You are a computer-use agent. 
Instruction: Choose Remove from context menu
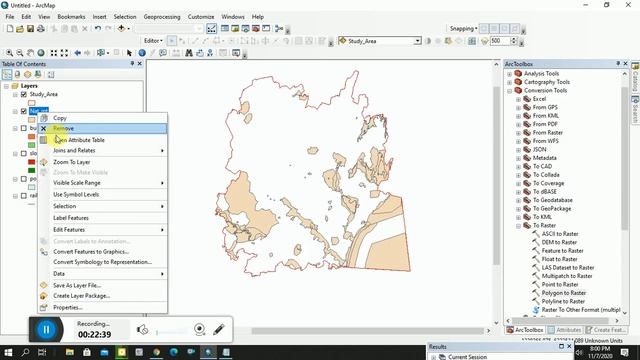click(x=102, y=128)
